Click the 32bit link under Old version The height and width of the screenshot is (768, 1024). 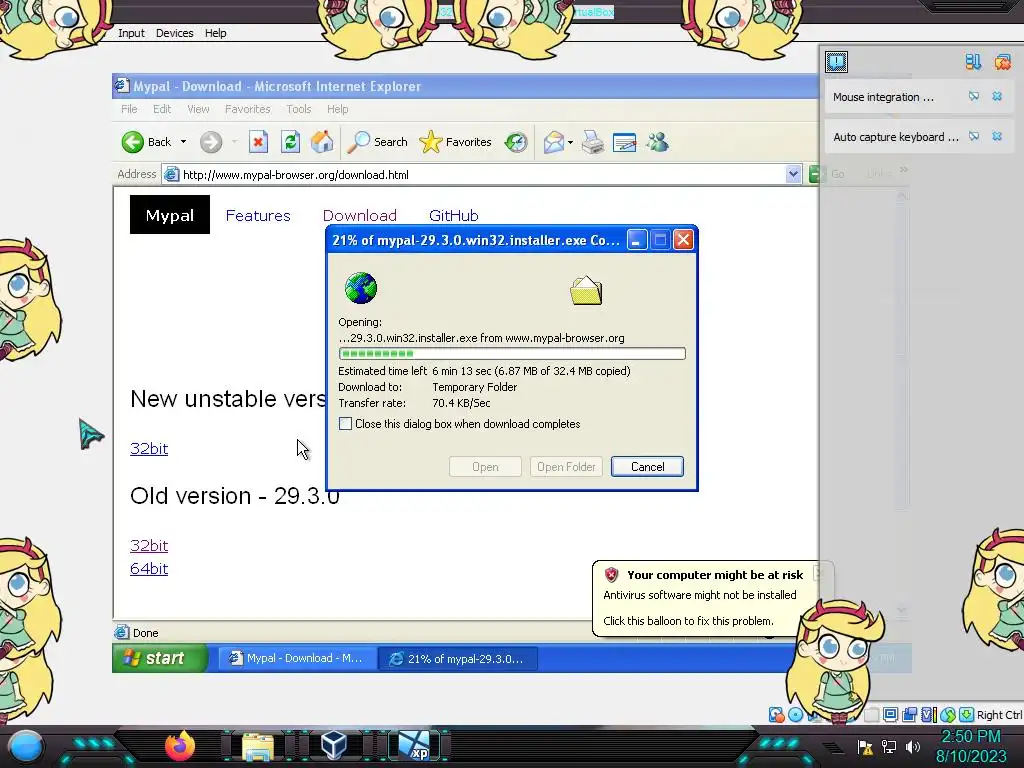click(x=149, y=545)
